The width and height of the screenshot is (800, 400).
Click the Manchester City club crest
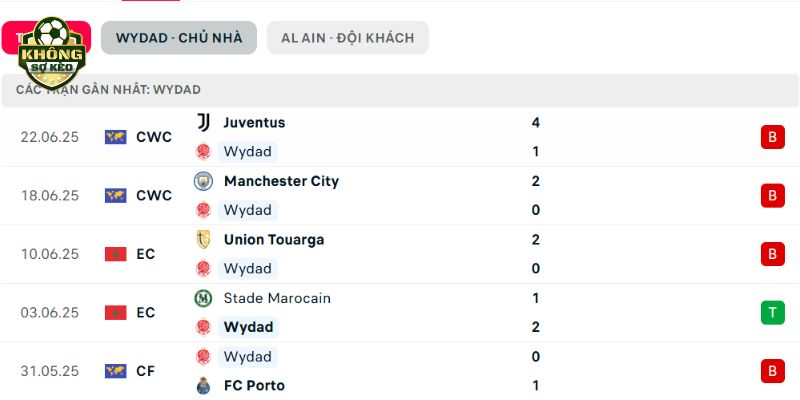[x=204, y=181]
